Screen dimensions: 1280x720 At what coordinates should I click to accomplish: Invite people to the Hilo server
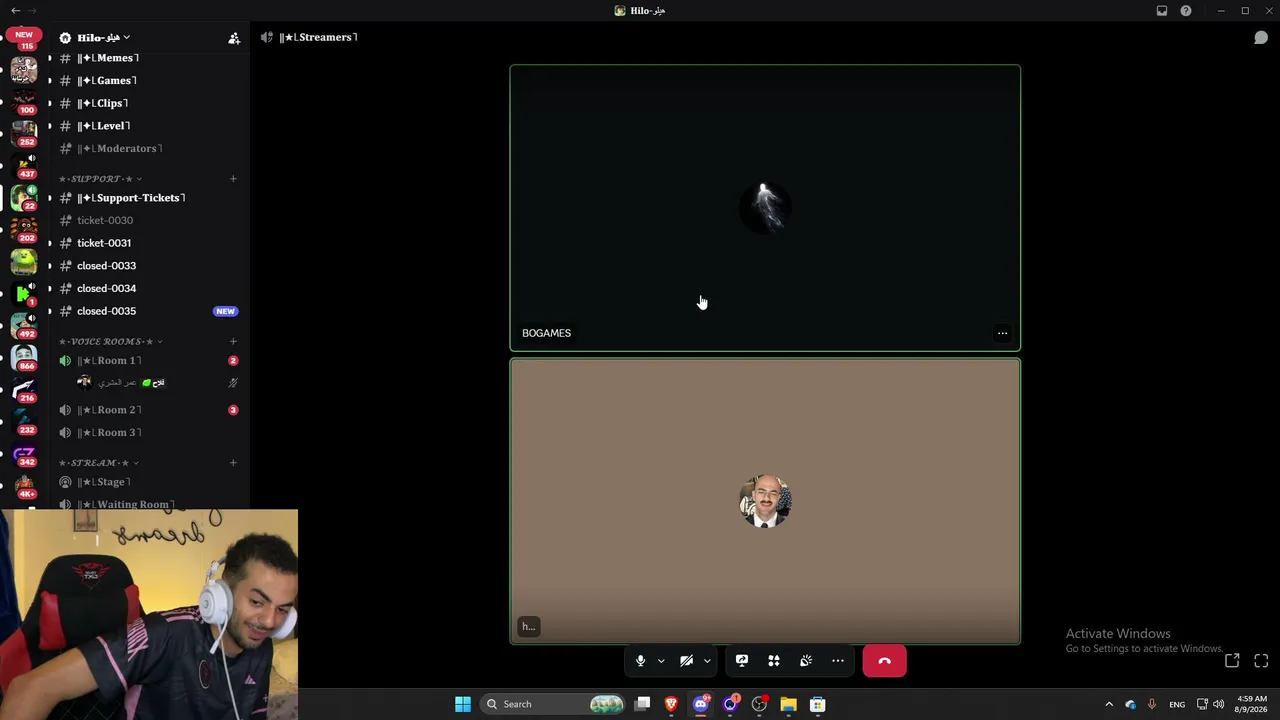[234, 38]
